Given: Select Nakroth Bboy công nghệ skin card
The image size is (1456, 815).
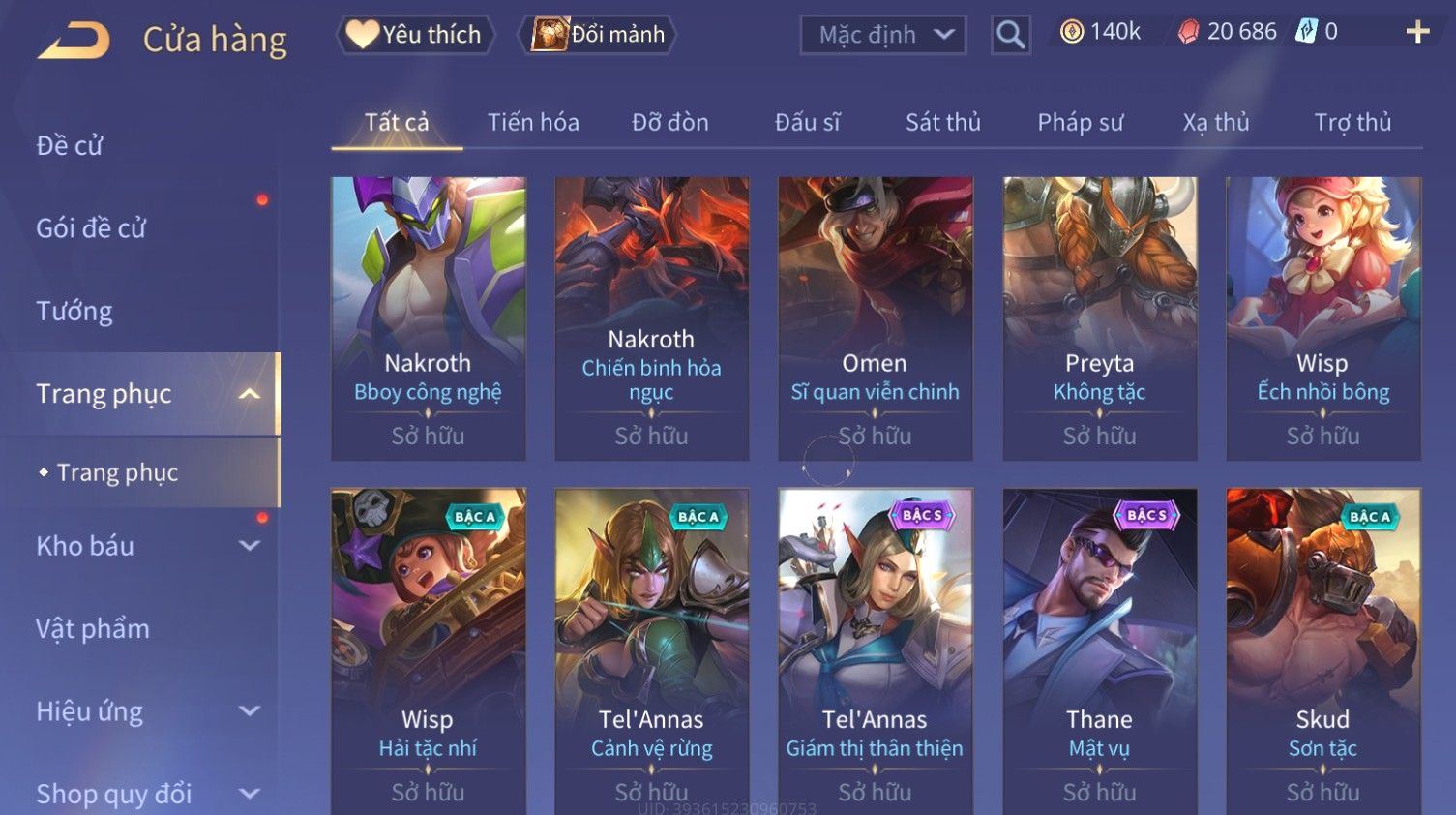Looking at the screenshot, I should [x=429, y=317].
